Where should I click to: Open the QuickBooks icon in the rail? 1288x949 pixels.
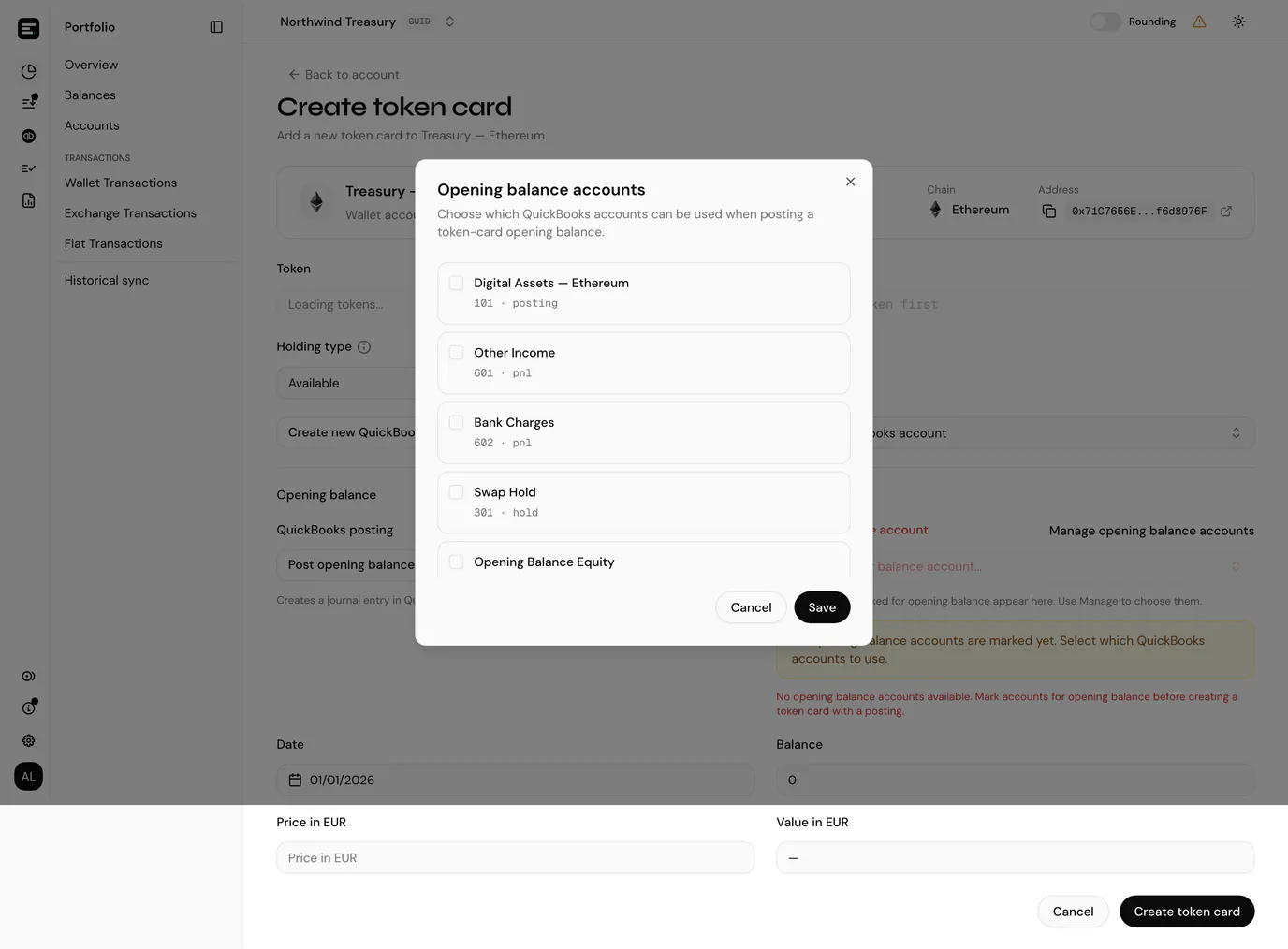point(29,136)
